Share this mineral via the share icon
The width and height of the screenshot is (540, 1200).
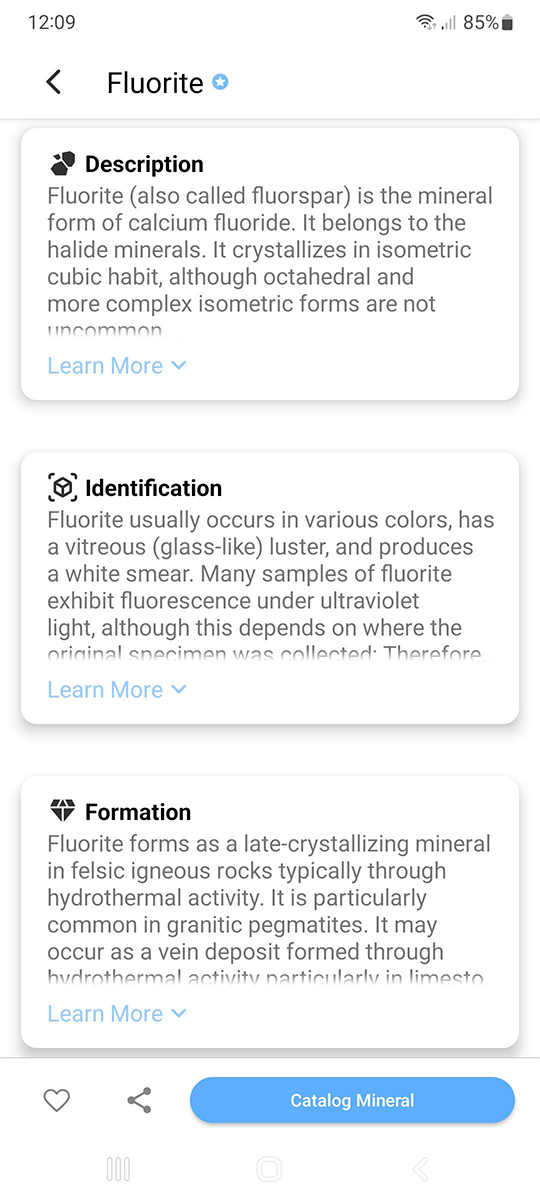(139, 1101)
